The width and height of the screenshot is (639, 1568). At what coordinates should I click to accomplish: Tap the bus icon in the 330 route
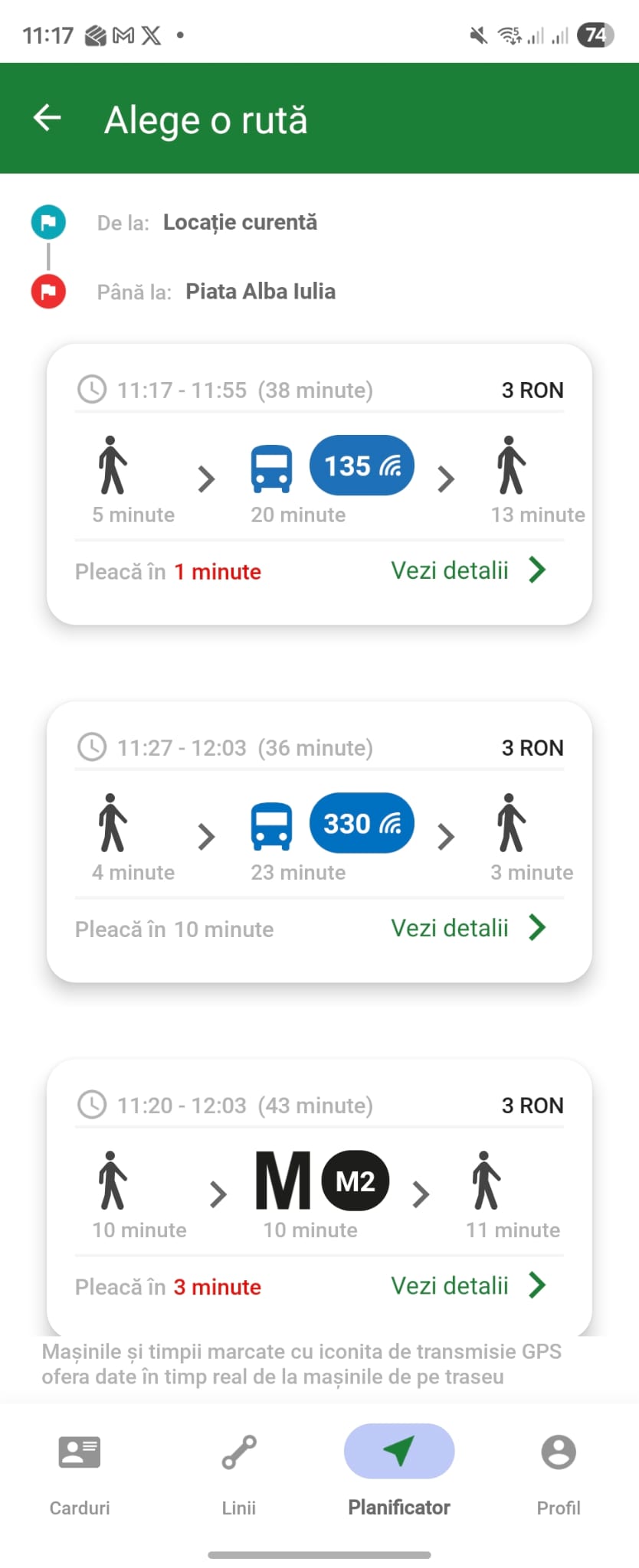(x=271, y=826)
